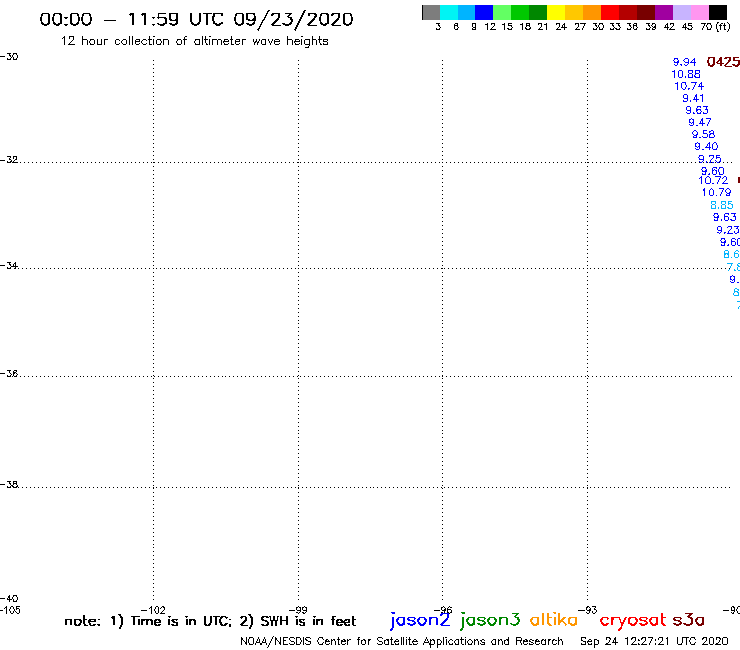Click the note about UTC time and SWH feet
Image resolution: width=740 pixels, height=650 pixels.
pyautogui.click(x=210, y=621)
